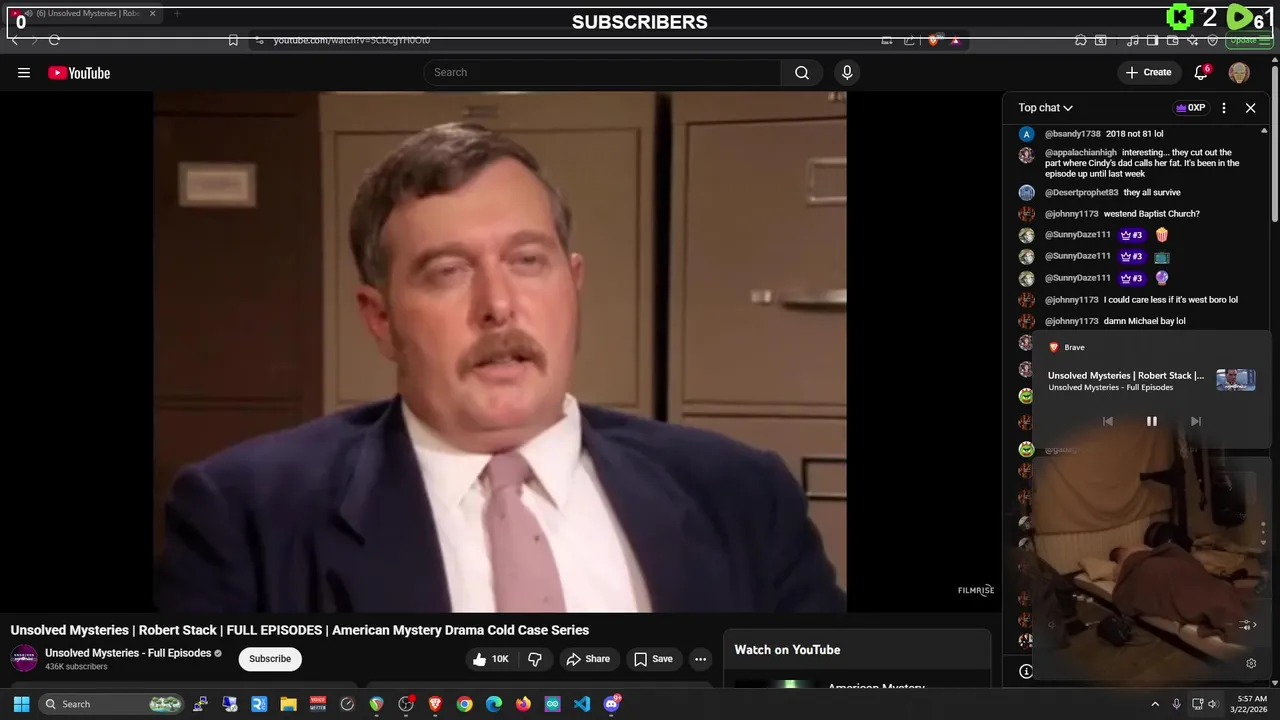This screenshot has width=1280, height=720.
Task: Skip to next track in media popup
Action: [x=1196, y=421]
